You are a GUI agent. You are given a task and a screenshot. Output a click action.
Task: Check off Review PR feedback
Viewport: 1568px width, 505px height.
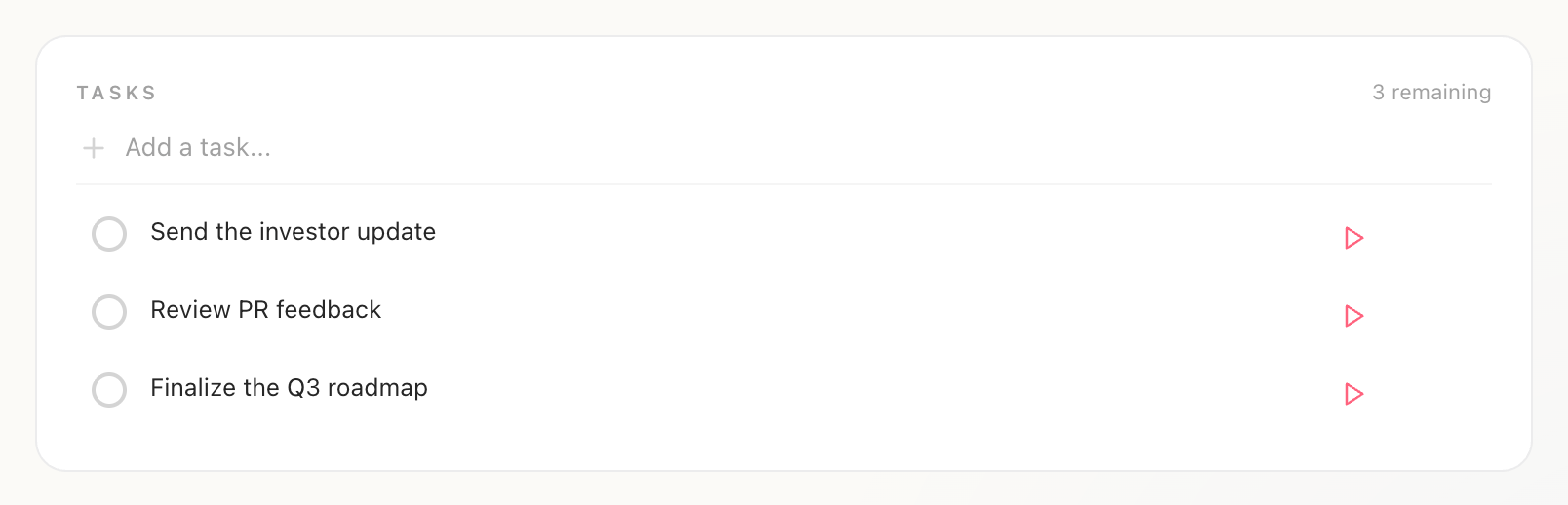click(x=109, y=312)
